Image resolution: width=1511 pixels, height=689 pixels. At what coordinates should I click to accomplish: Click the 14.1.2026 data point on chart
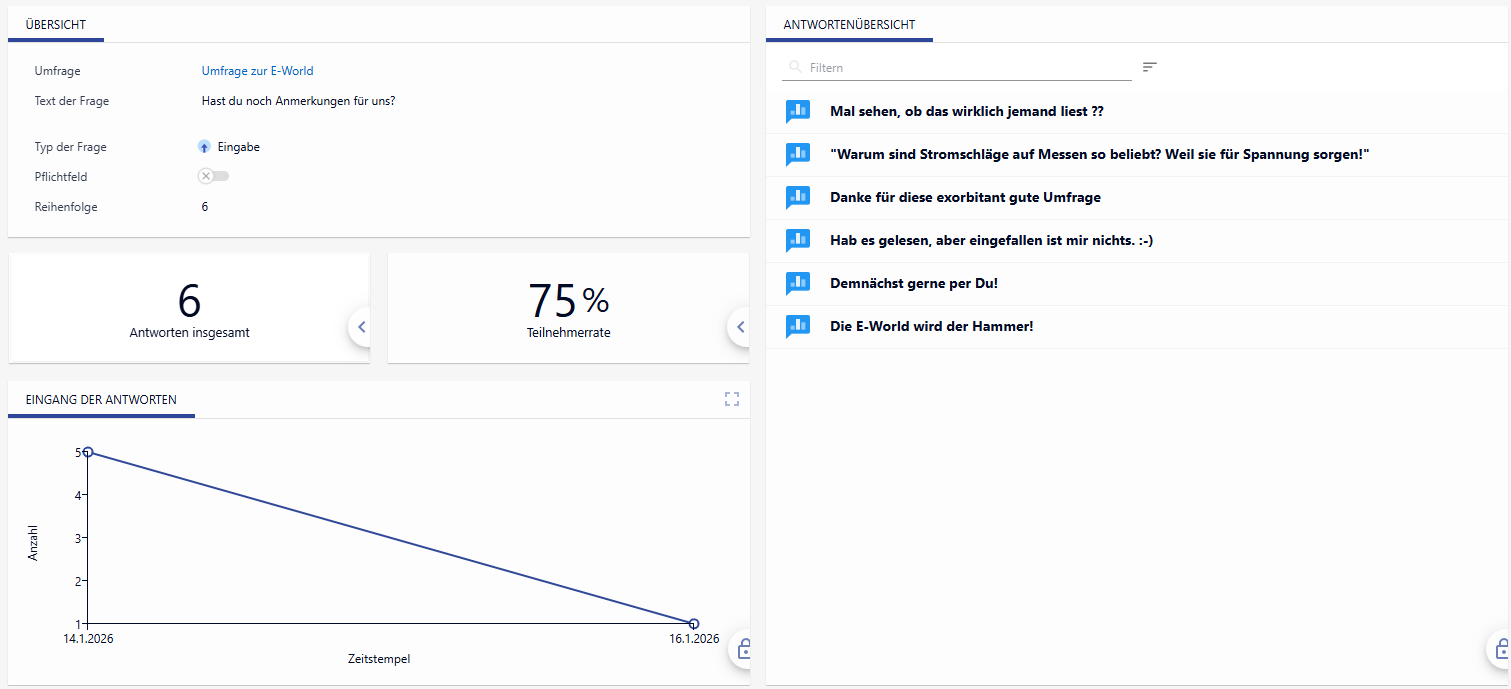click(88, 452)
